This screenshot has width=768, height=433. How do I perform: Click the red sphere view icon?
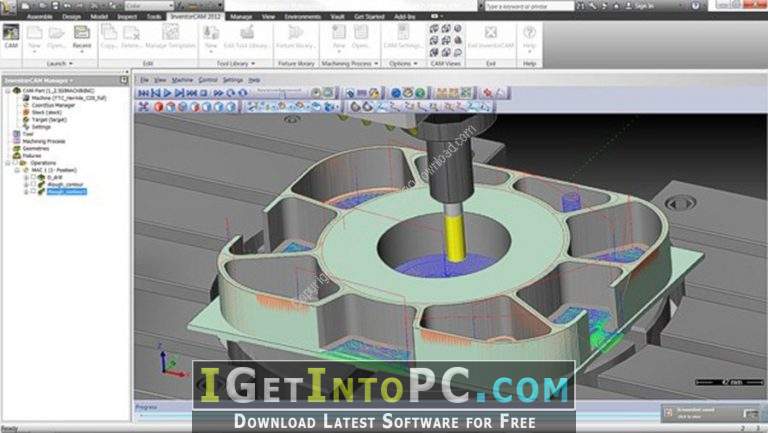158,106
